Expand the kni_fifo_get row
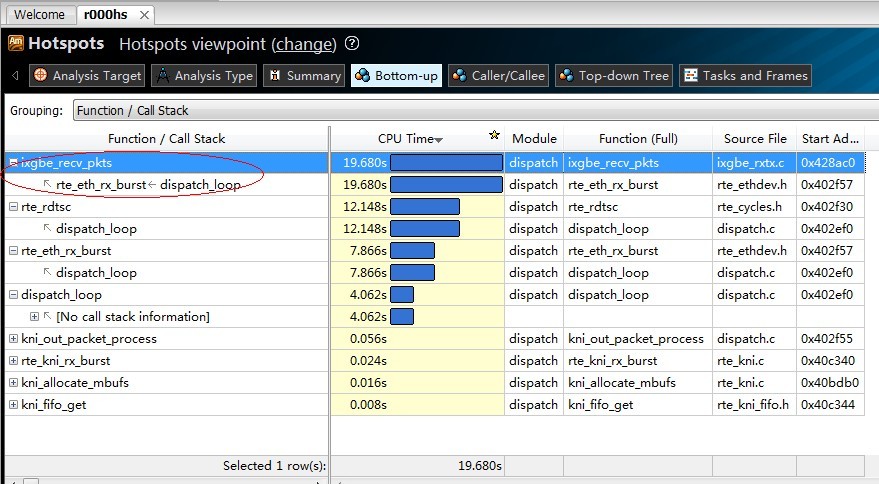The height and width of the screenshot is (484, 879). [x=13, y=405]
